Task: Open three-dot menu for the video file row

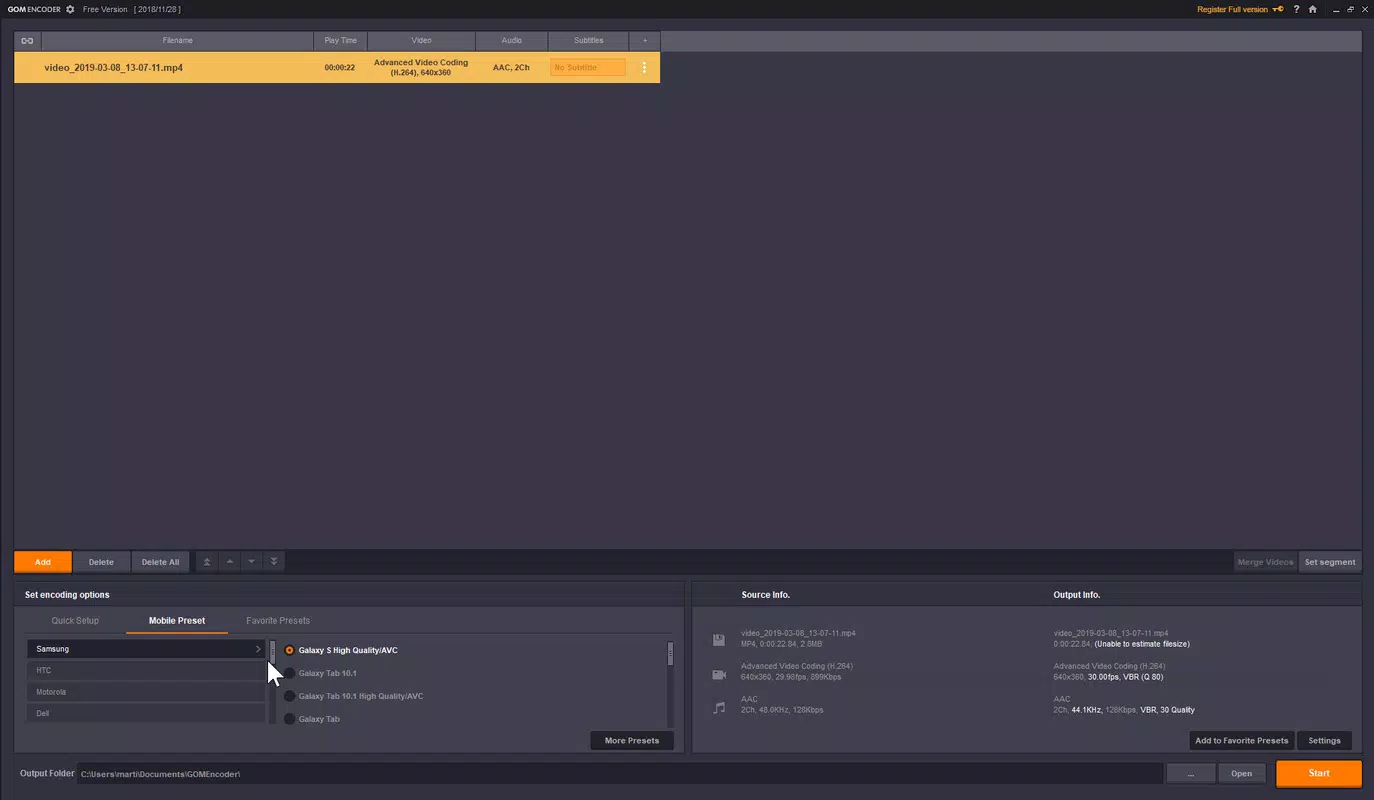Action: [x=644, y=68]
